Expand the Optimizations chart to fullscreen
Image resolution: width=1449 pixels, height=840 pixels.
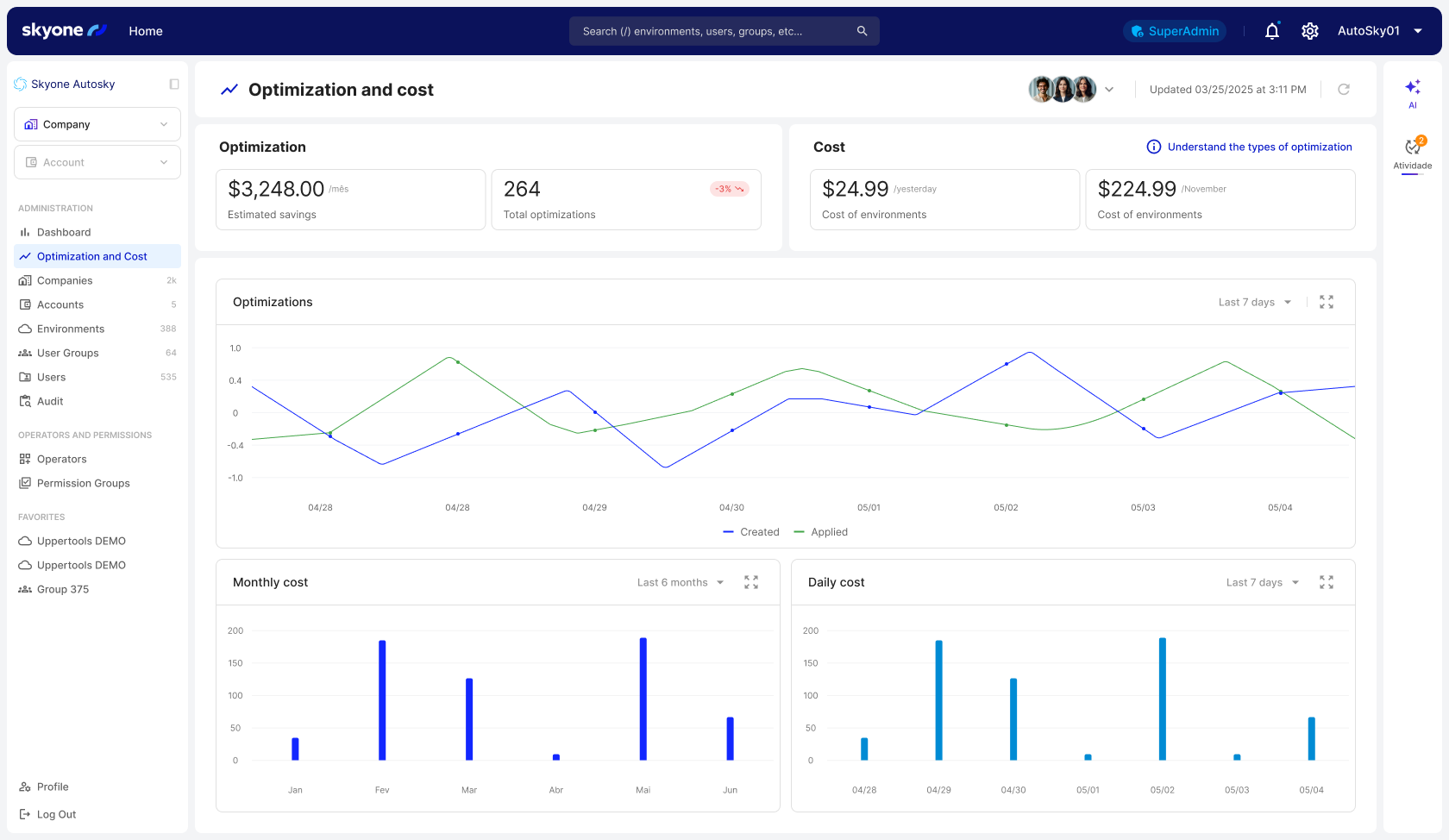(x=1327, y=302)
